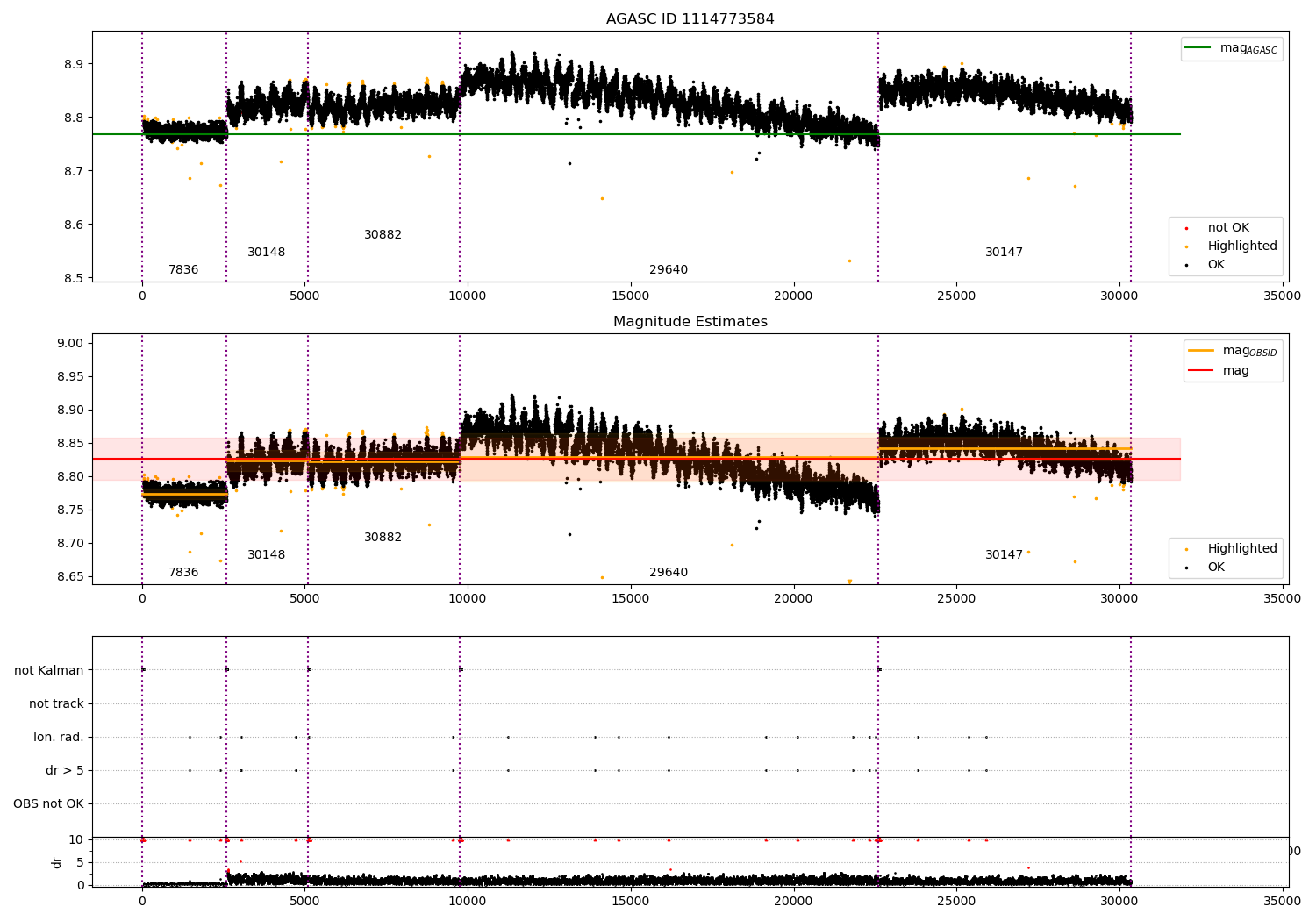Click the '8.6' y-axis tick label
This screenshot has width=1316, height=921.
click(x=75, y=225)
